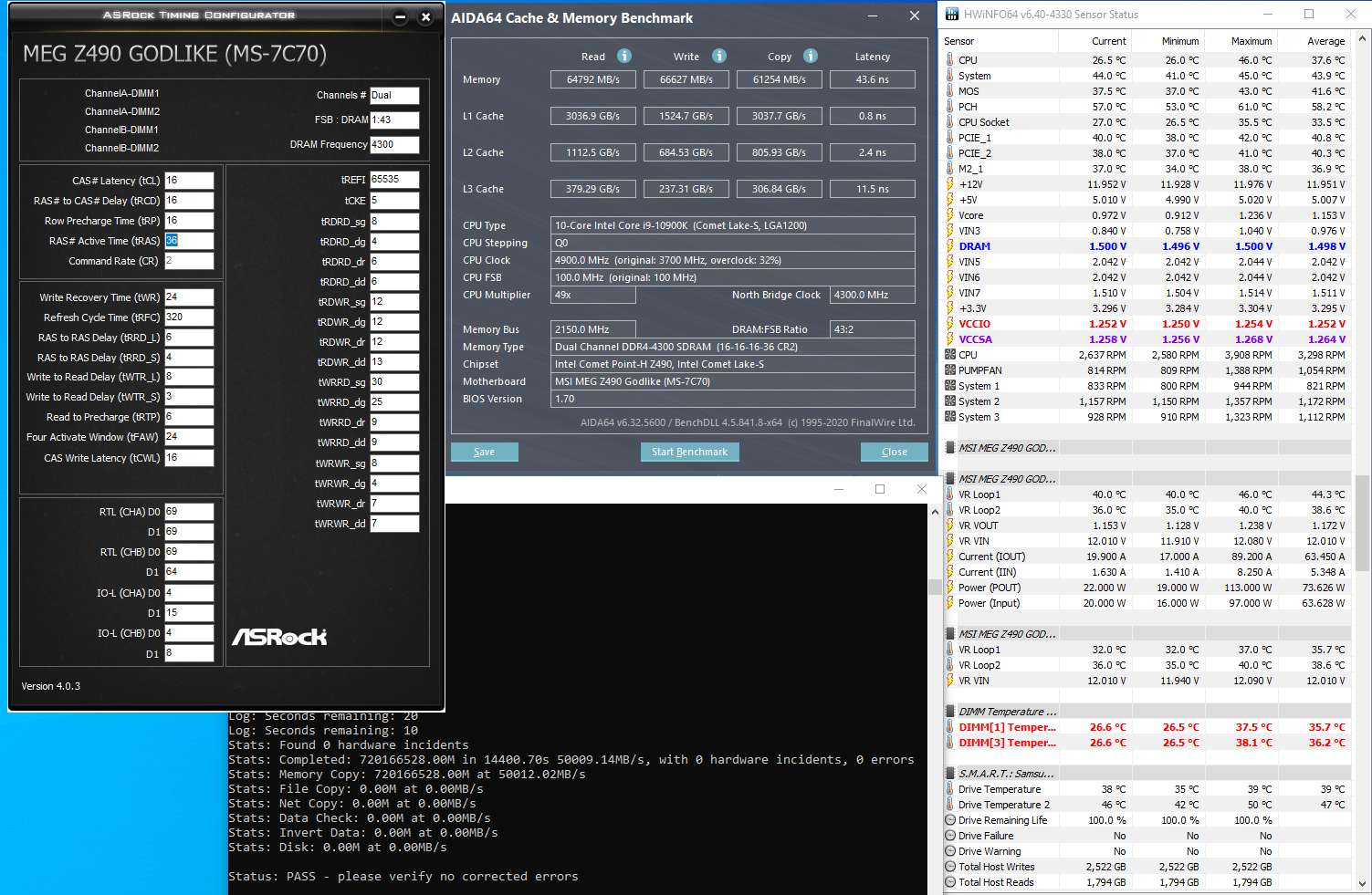Click the Total Host Writes icon
This screenshot has width=1372, height=895.
click(950, 867)
